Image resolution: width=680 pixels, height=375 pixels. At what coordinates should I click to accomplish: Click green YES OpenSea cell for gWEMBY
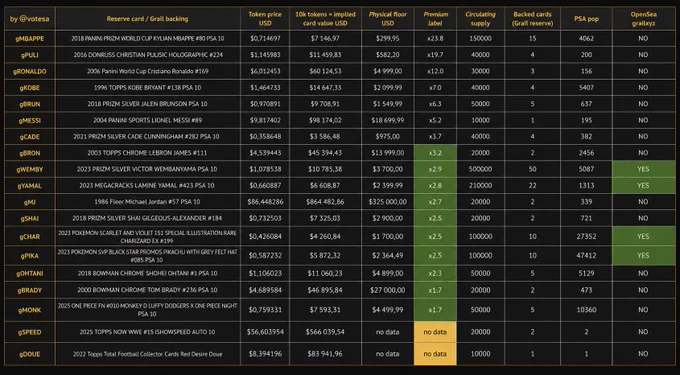click(644, 169)
